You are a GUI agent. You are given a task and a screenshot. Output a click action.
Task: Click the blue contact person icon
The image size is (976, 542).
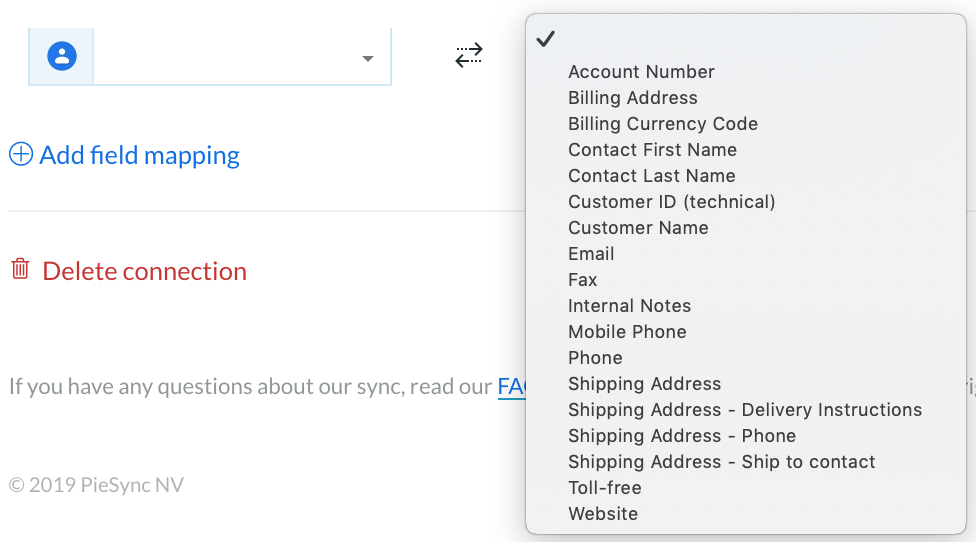(62, 56)
